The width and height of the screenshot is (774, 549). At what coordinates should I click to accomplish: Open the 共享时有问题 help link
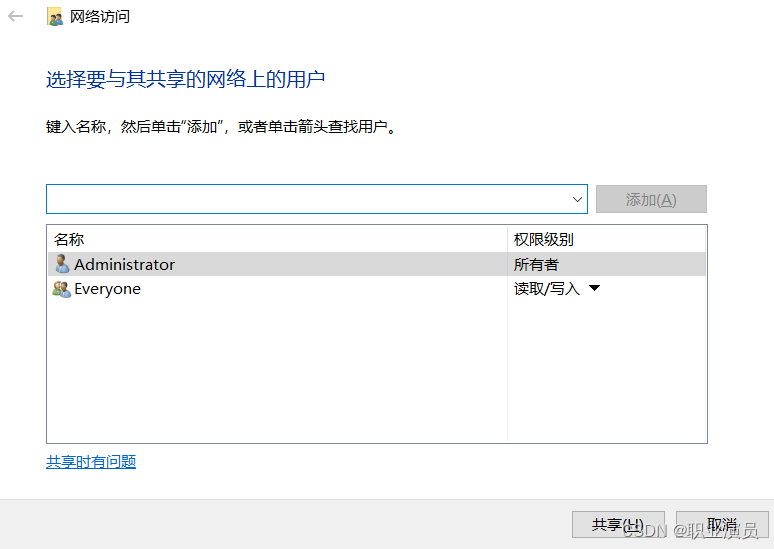91,462
